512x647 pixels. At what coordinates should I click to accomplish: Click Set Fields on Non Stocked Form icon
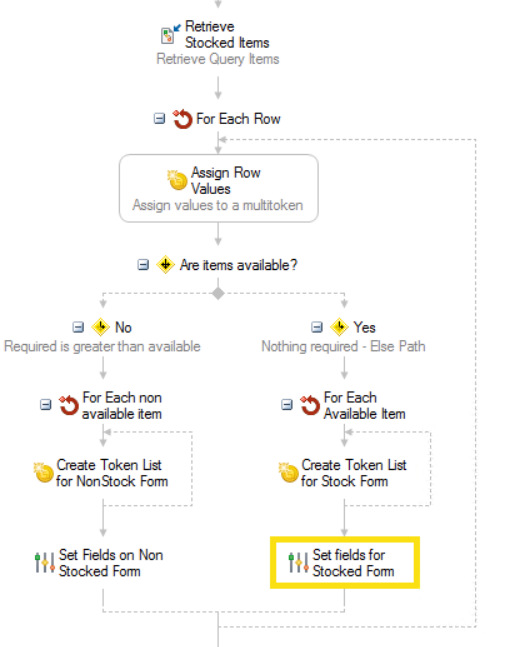pos(45,563)
